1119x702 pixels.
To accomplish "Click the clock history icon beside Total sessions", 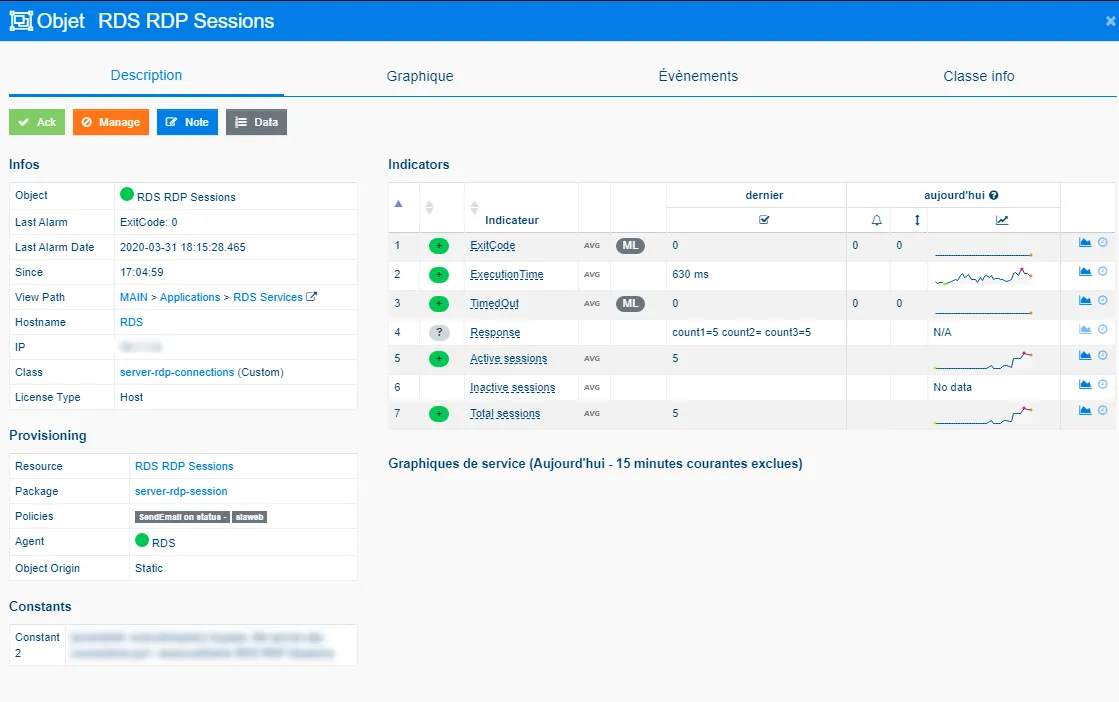I will coord(1102,411).
